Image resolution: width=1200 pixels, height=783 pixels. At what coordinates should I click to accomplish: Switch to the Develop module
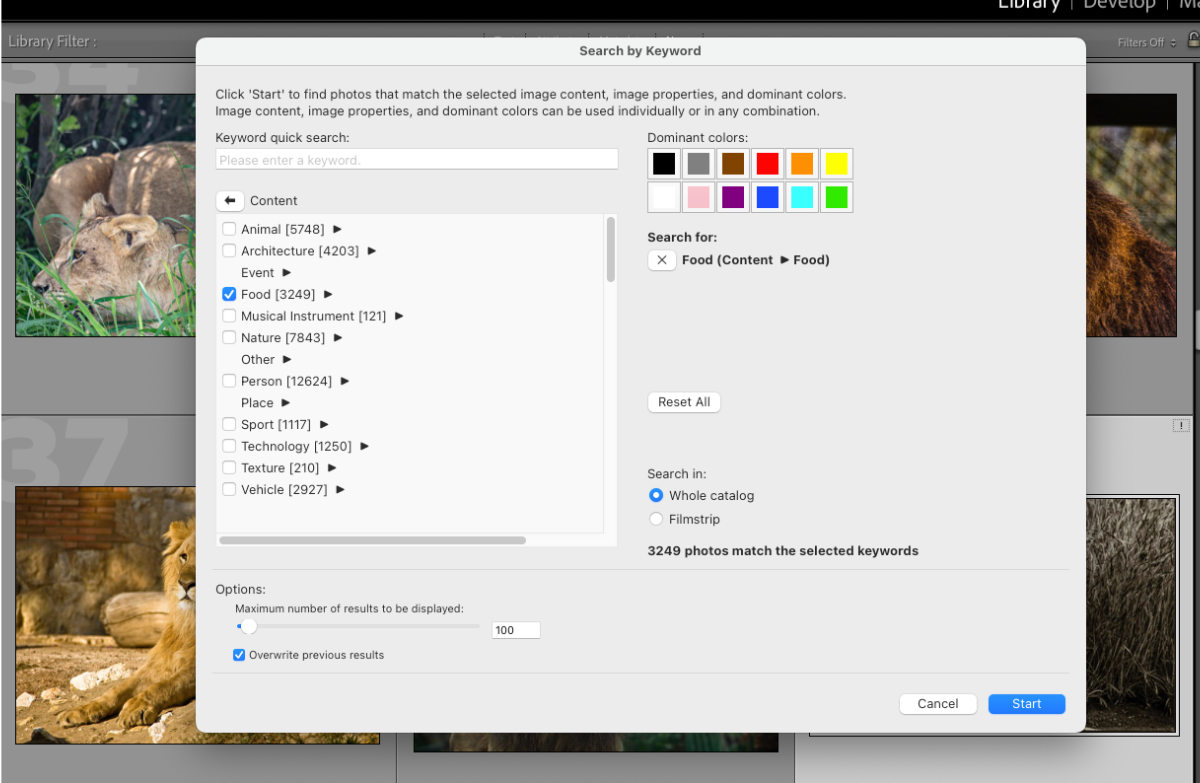tap(1119, 5)
